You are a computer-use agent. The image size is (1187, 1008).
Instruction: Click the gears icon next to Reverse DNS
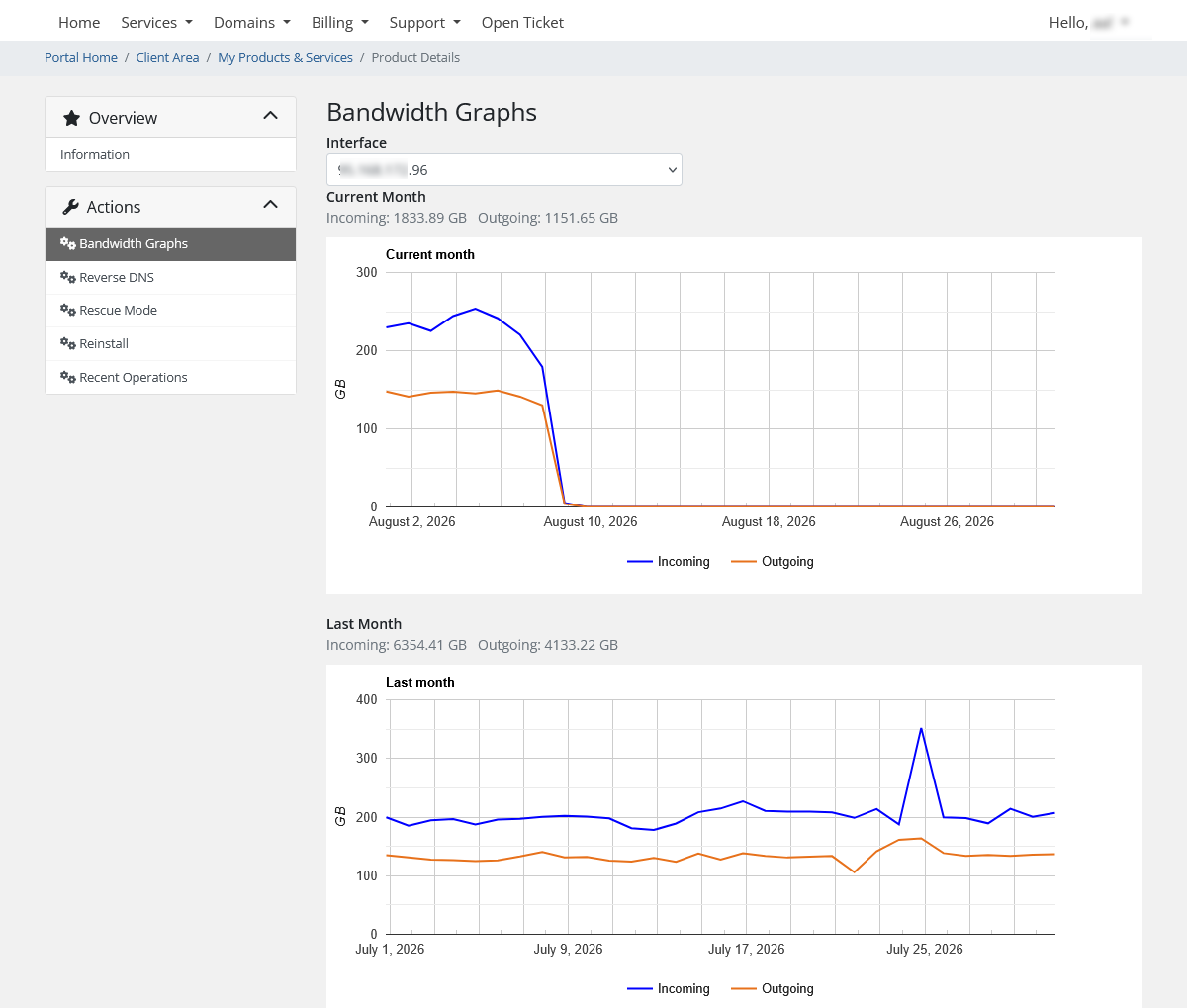68,277
